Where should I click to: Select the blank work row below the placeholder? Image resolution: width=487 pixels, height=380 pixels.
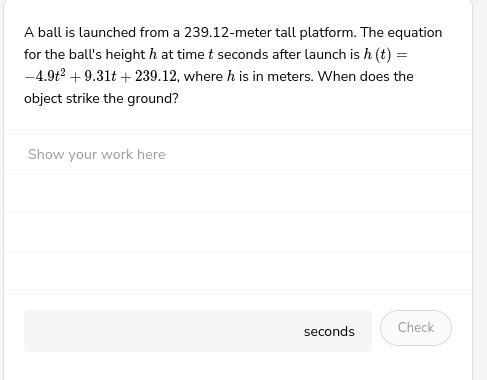[238, 193]
